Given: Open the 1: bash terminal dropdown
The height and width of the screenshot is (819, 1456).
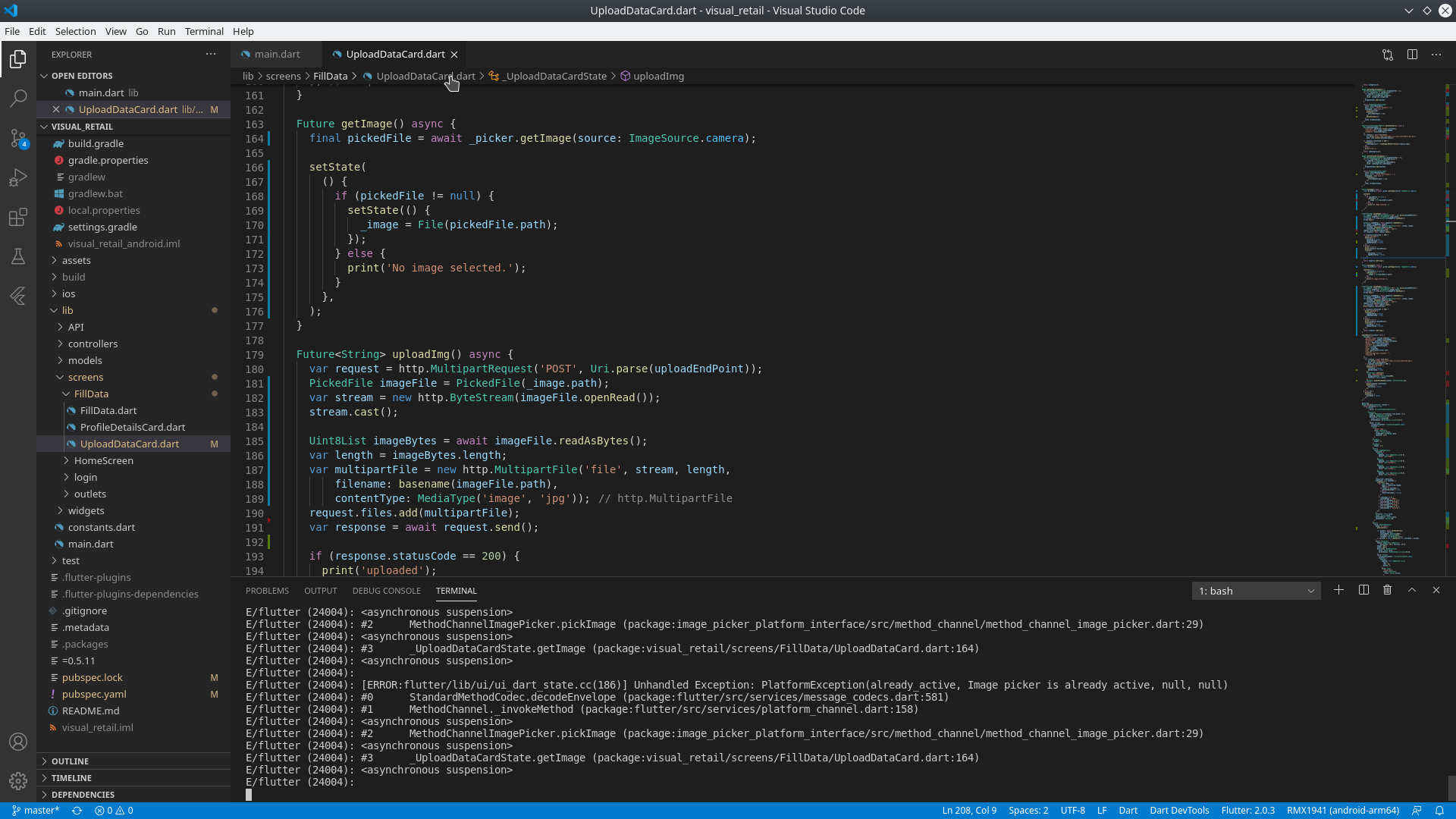Looking at the screenshot, I should point(1256,590).
